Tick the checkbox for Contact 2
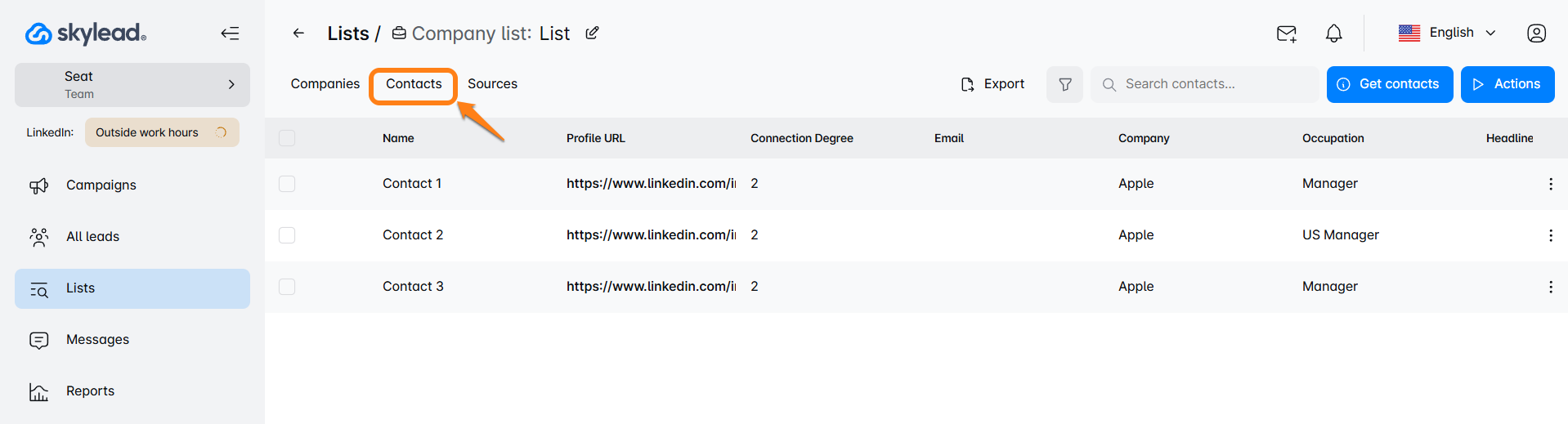Image resolution: width=1568 pixels, height=424 pixels. (287, 236)
